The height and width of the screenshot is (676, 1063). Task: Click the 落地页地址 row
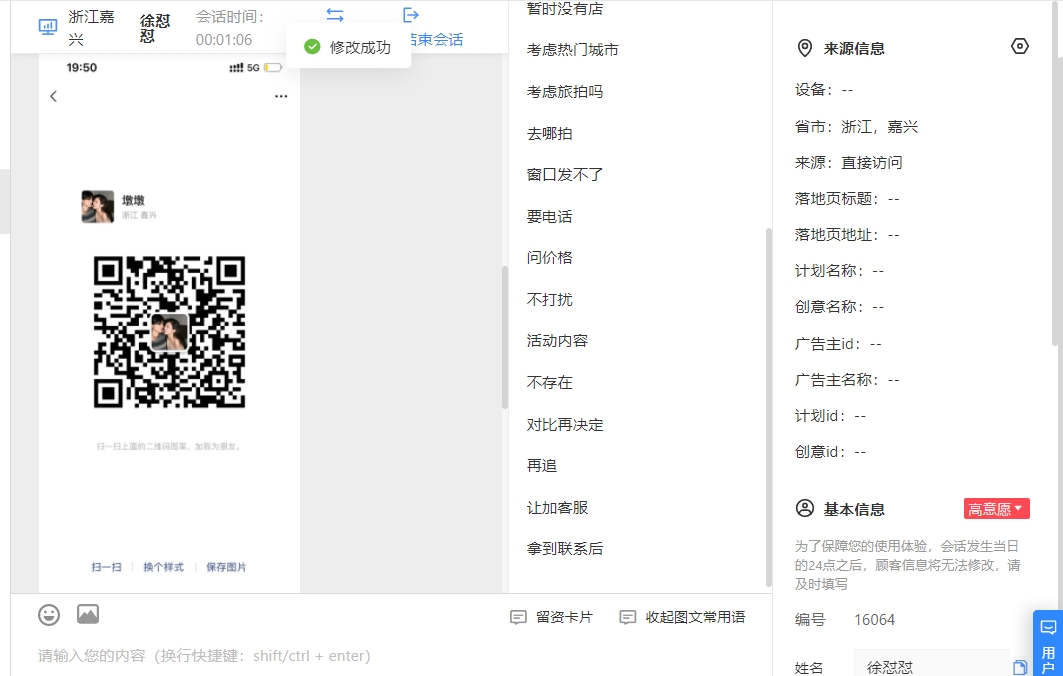[x=847, y=235]
